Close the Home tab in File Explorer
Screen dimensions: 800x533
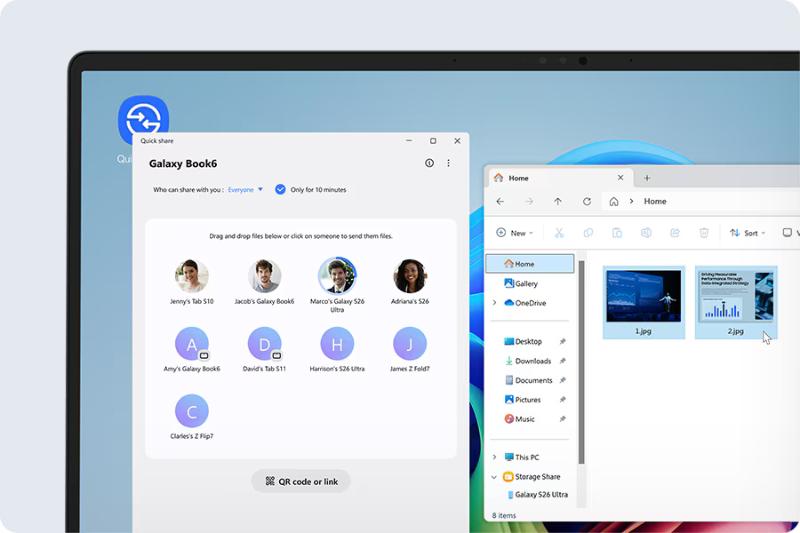tap(620, 177)
